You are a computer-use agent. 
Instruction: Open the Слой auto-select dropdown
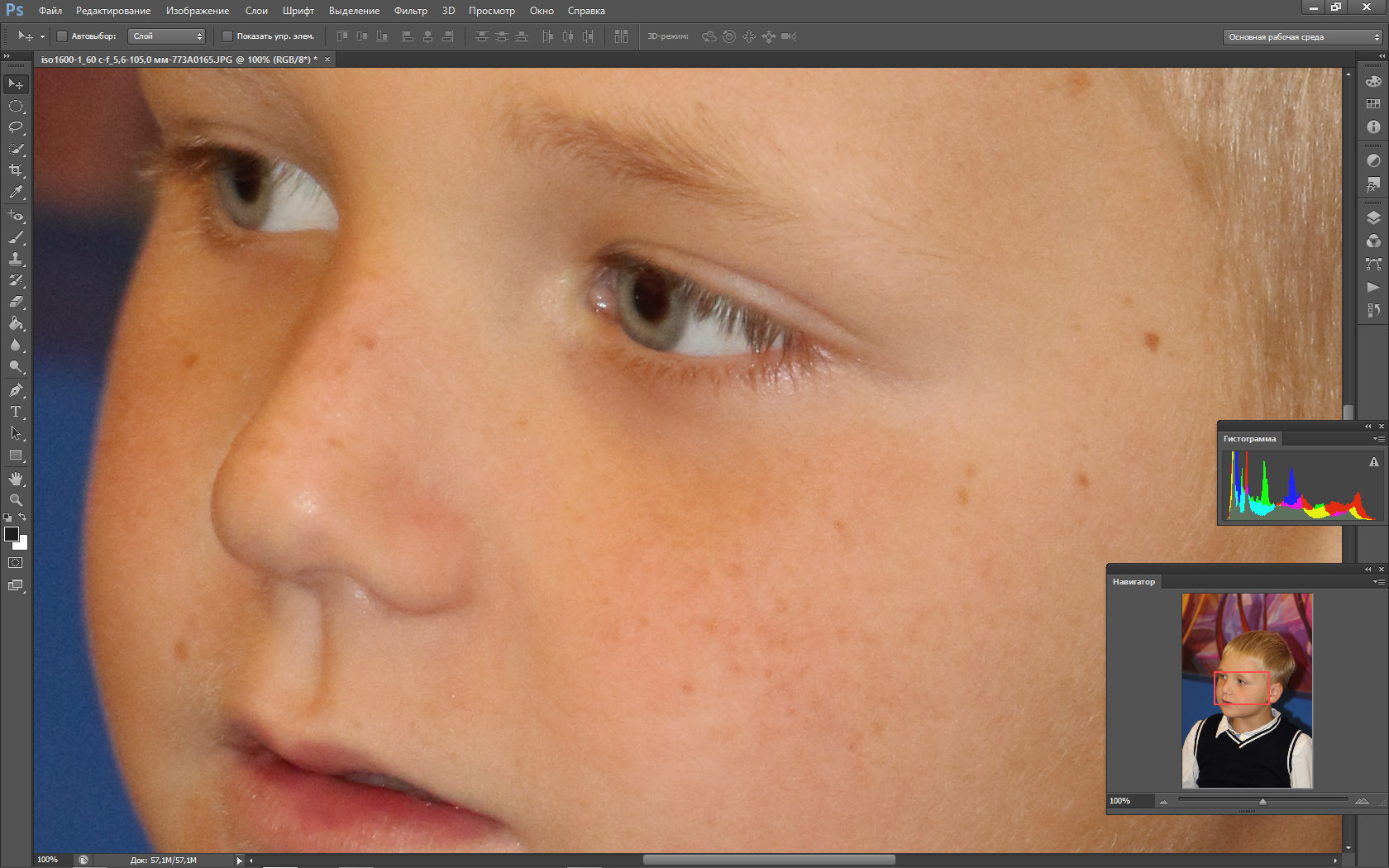(166, 36)
